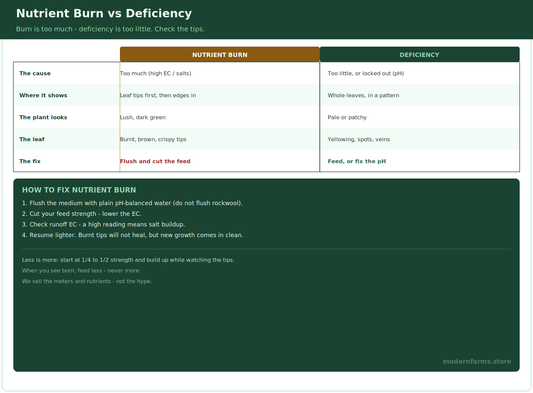Select the 'The fix' row label

30,161
